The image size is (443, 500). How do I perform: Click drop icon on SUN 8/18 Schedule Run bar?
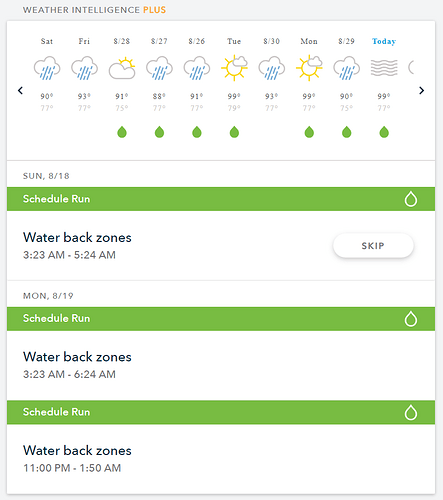point(411,199)
